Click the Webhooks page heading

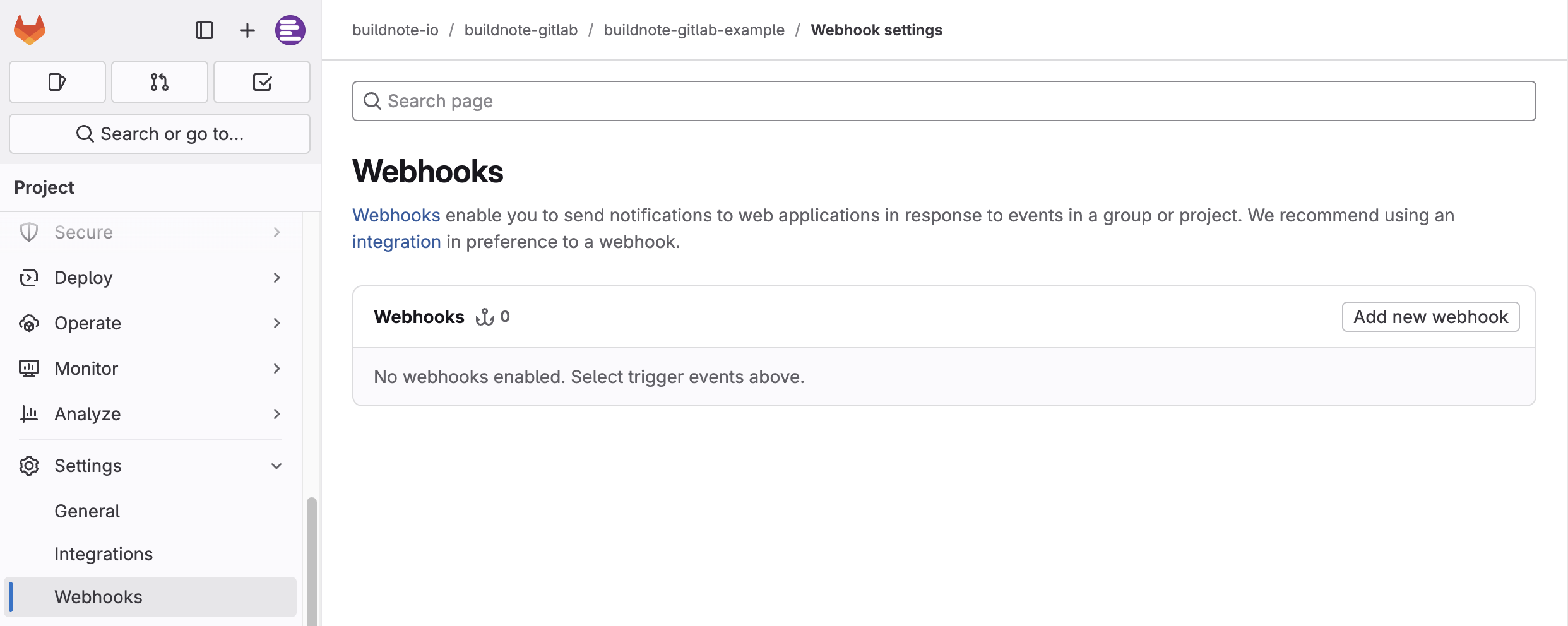point(427,172)
